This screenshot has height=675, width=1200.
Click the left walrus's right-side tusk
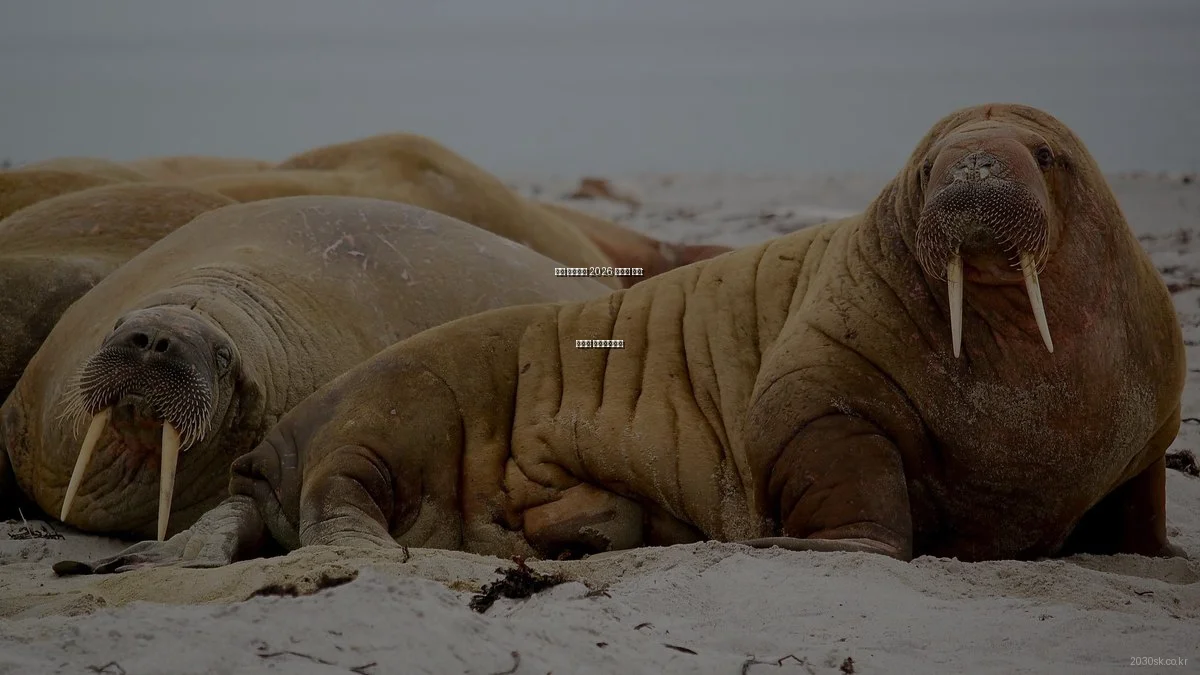coord(167,478)
